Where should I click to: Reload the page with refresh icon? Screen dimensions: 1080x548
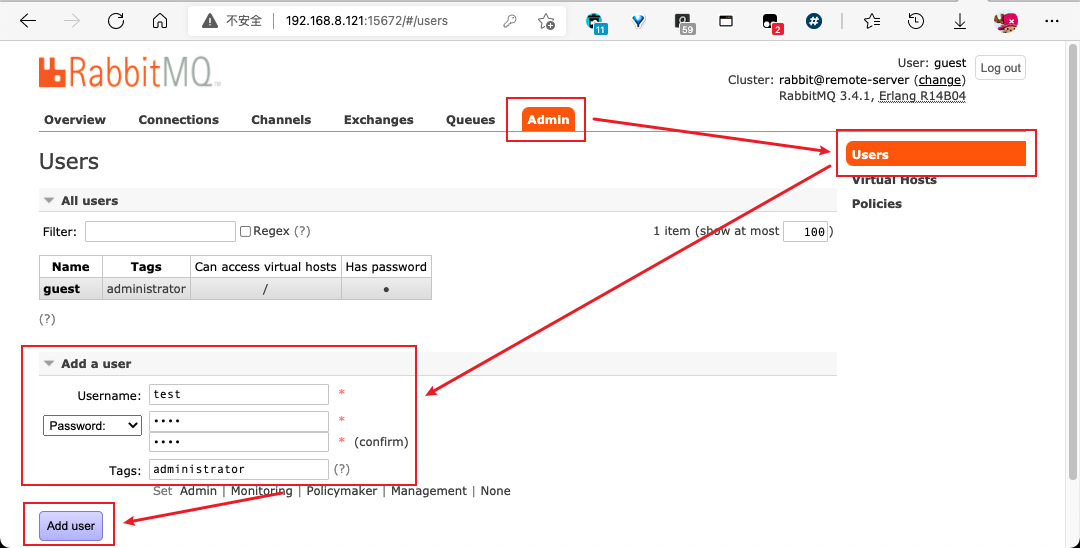tap(116, 21)
